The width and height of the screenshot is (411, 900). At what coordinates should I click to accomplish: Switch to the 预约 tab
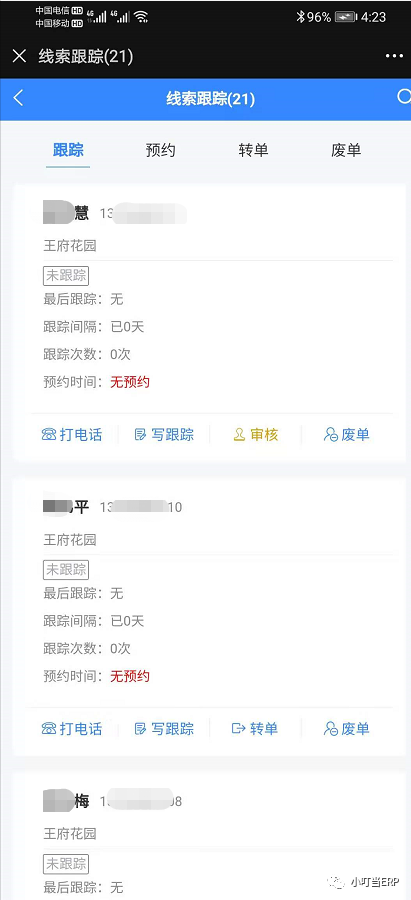point(160,150)
